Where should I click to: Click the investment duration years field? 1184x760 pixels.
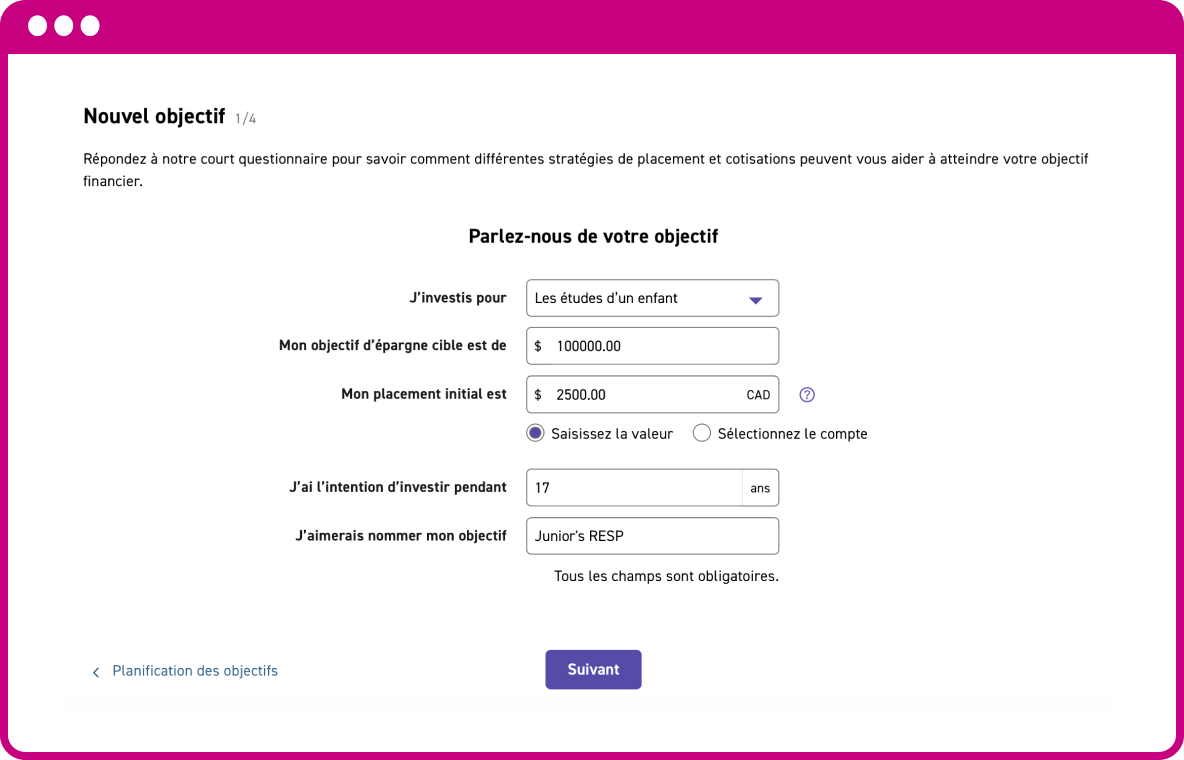click(x=633, y=488)
